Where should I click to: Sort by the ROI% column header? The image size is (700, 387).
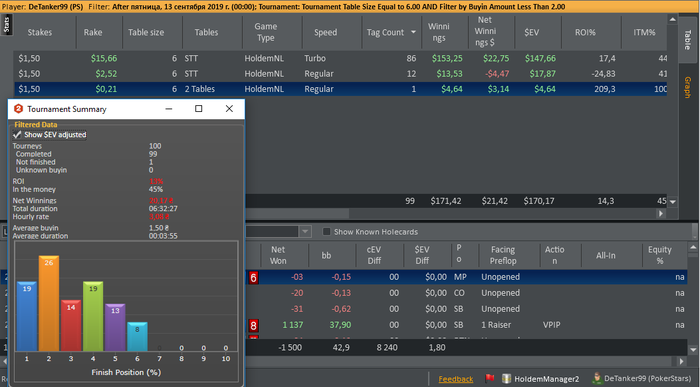[585, 32]
